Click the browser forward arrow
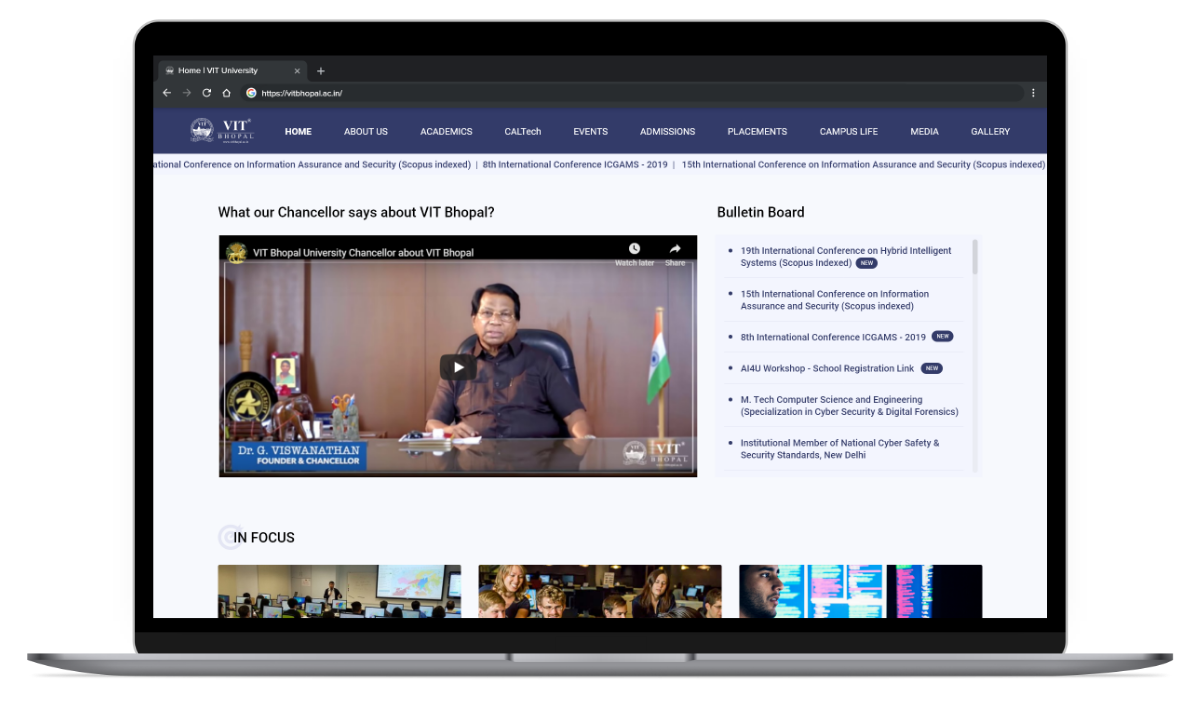Image resolution: width=1185 pixels, height=701 pixels. (187, 93)
